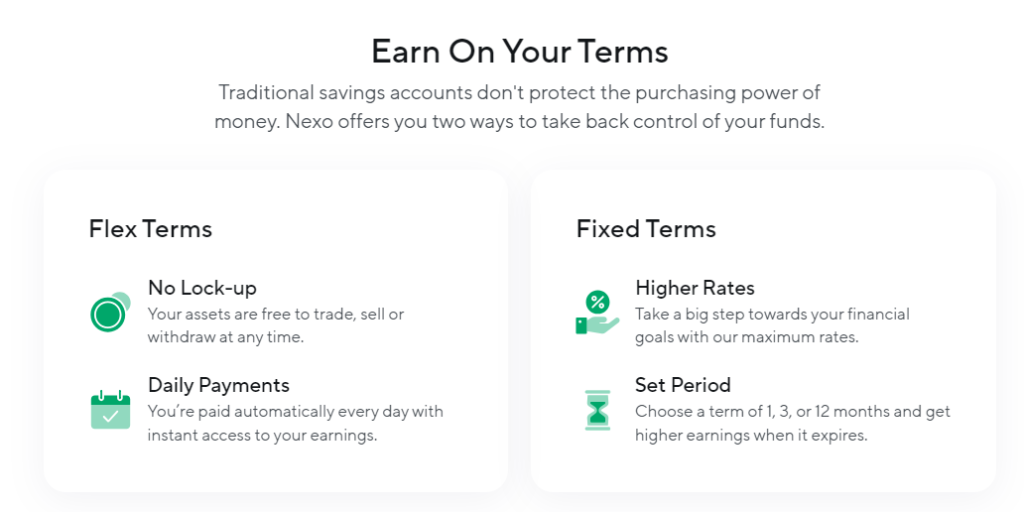
Task: Click "instant access to your earnings" text line
Action: pyautogui.click(x=262, y=435)
